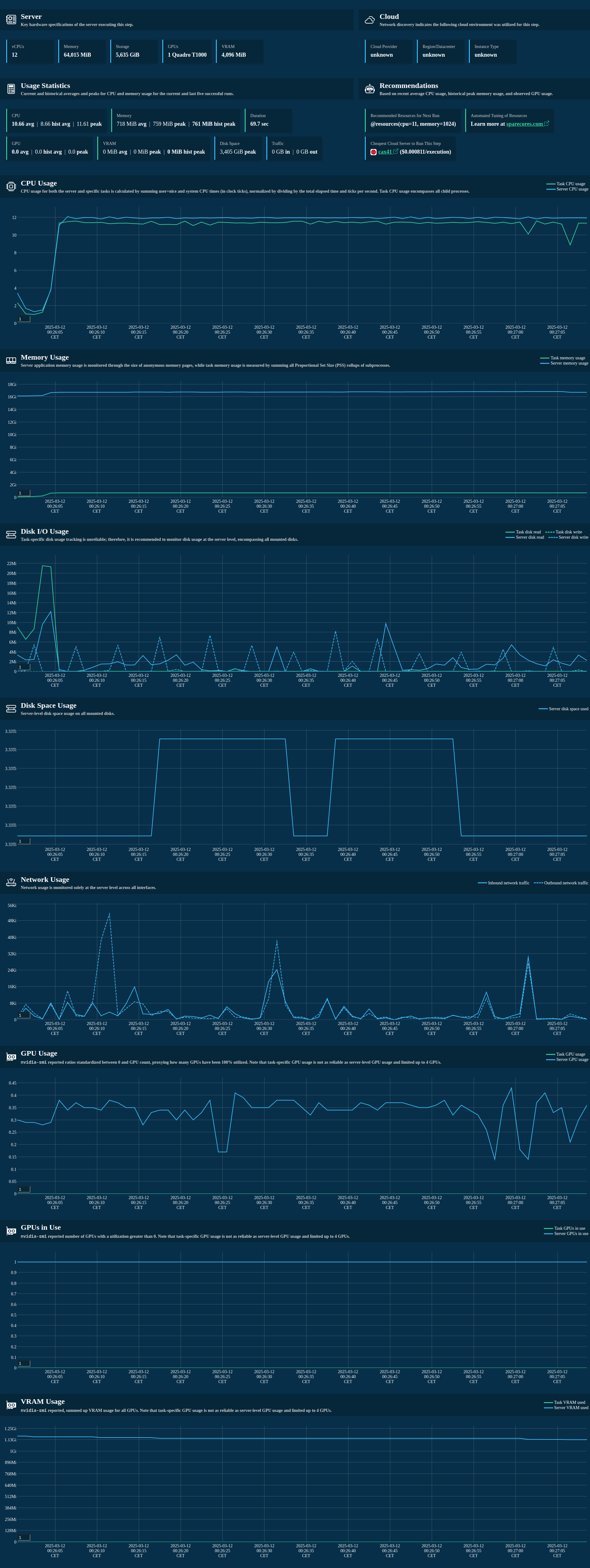
Task: Click the Storage value 5,635 GiB
Action: 127,55
